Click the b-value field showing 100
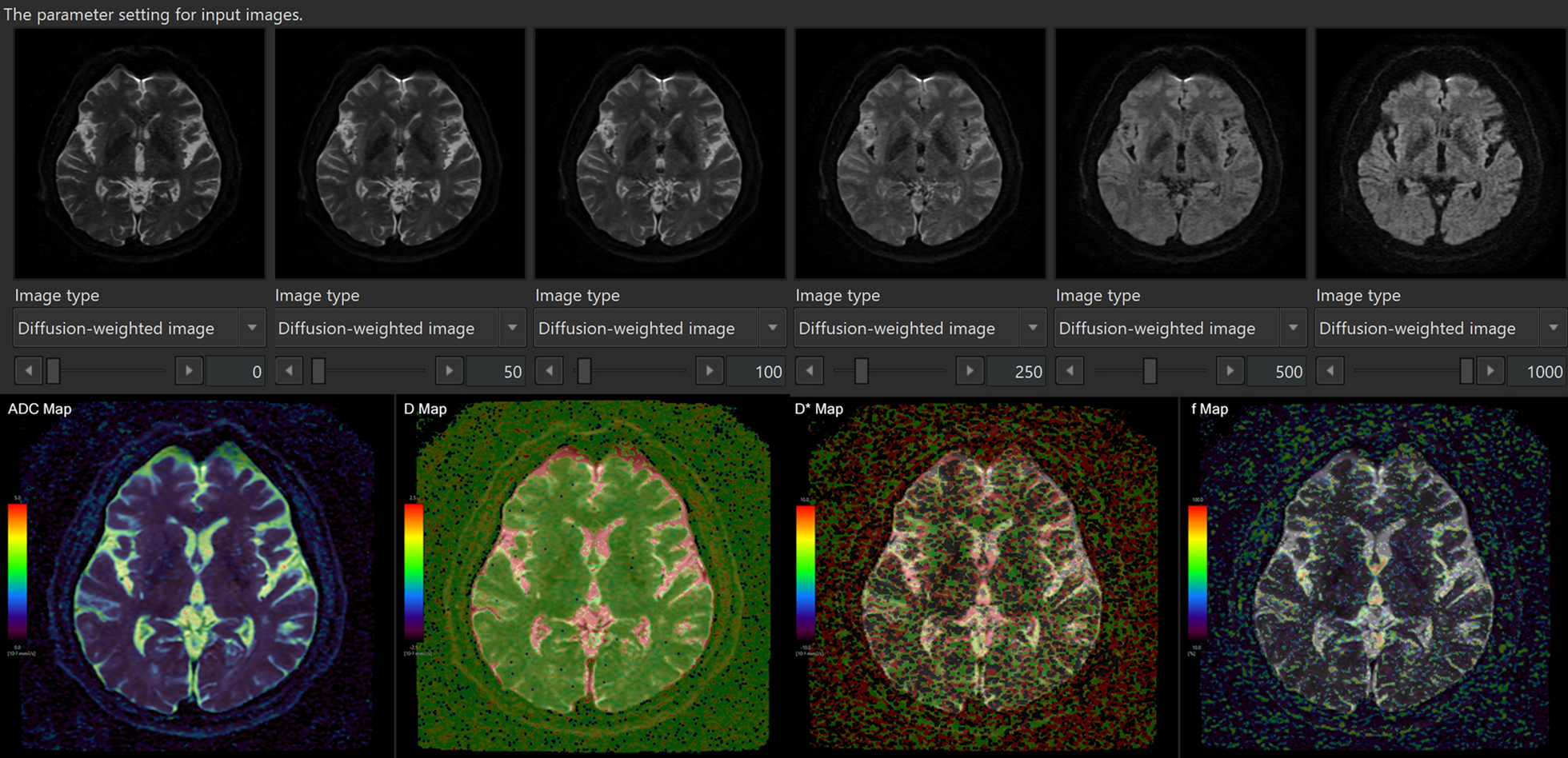 (756, 371)
